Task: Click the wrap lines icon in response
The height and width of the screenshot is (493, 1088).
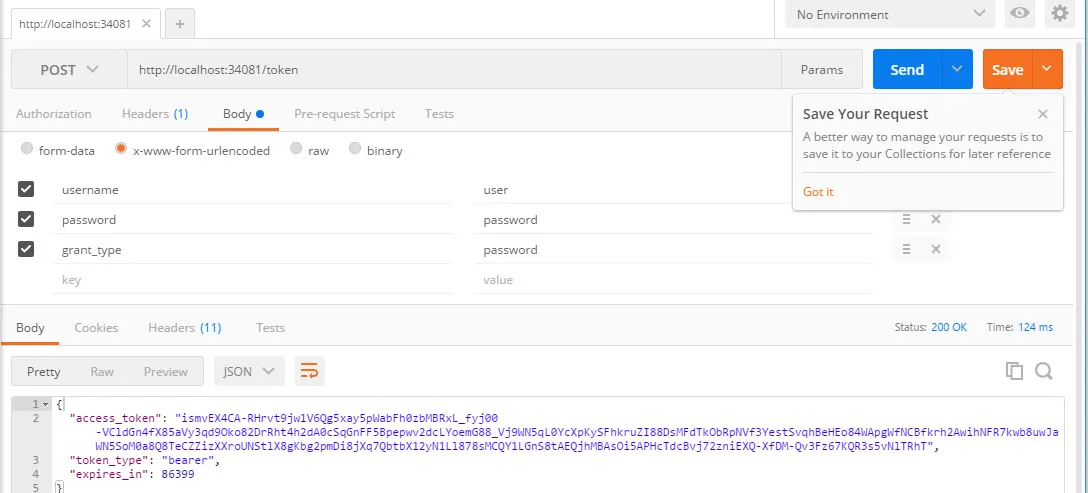Action: 309,372
